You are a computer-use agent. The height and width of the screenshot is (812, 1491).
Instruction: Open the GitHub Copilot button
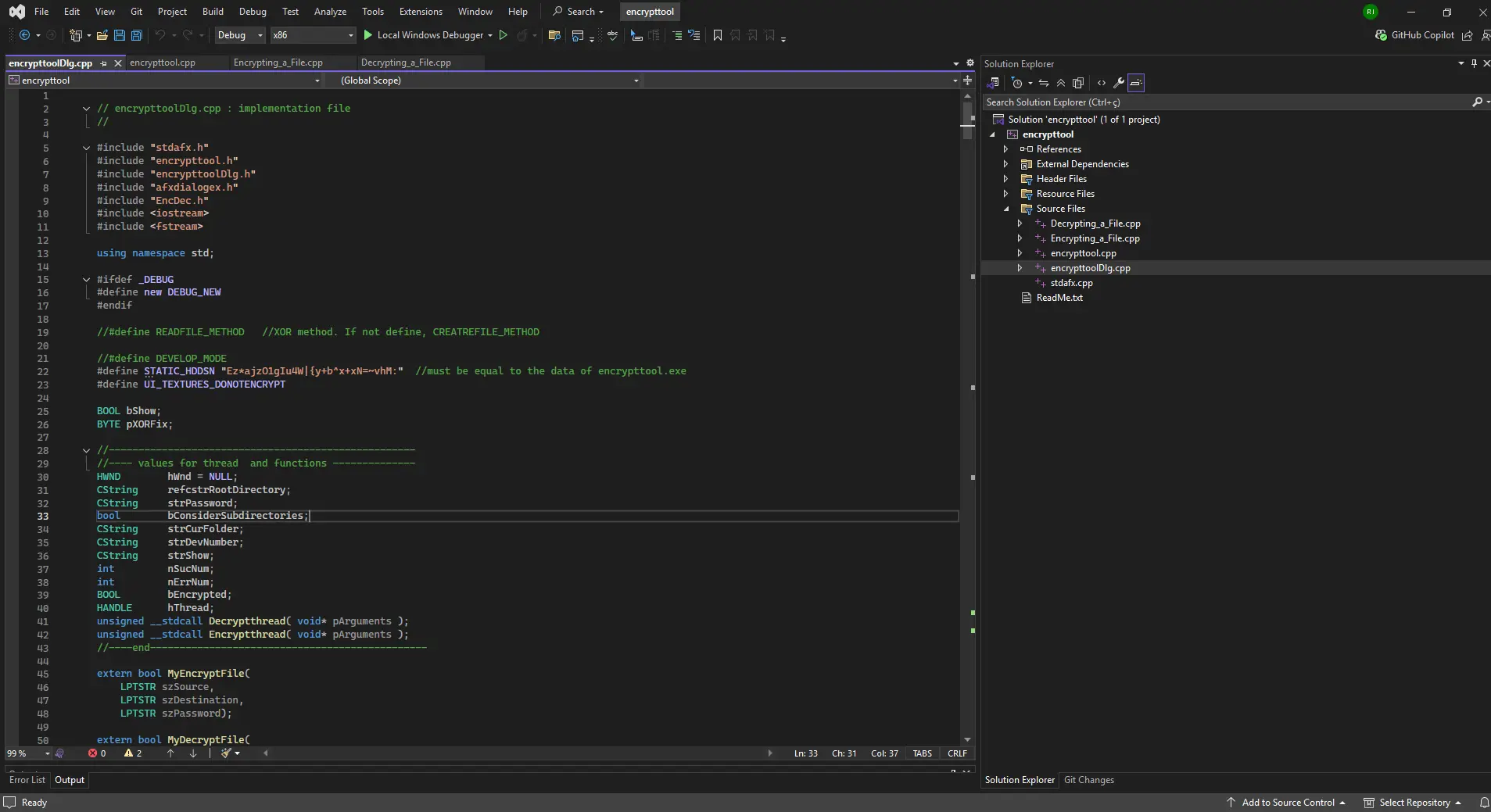tap(1415, 35)
